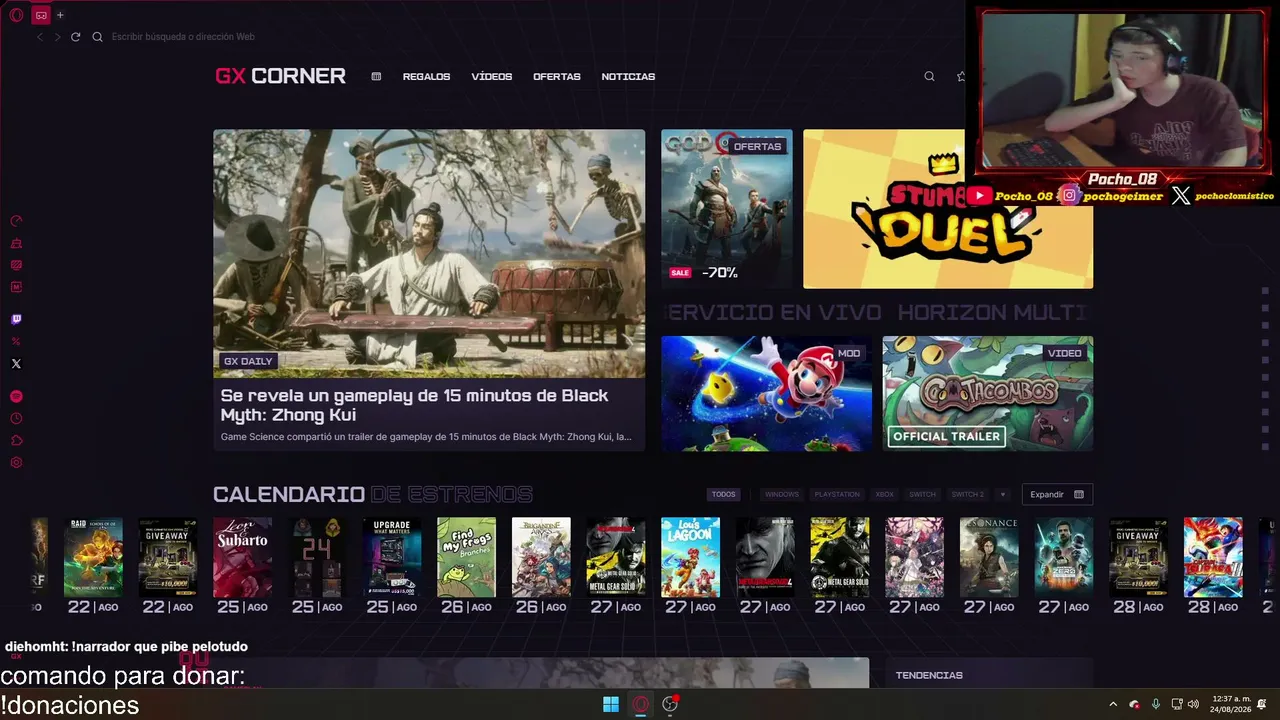Filter calendar by Windows
The width and height of the screenshot is (1280, 720).
click(x=782, y=494)
